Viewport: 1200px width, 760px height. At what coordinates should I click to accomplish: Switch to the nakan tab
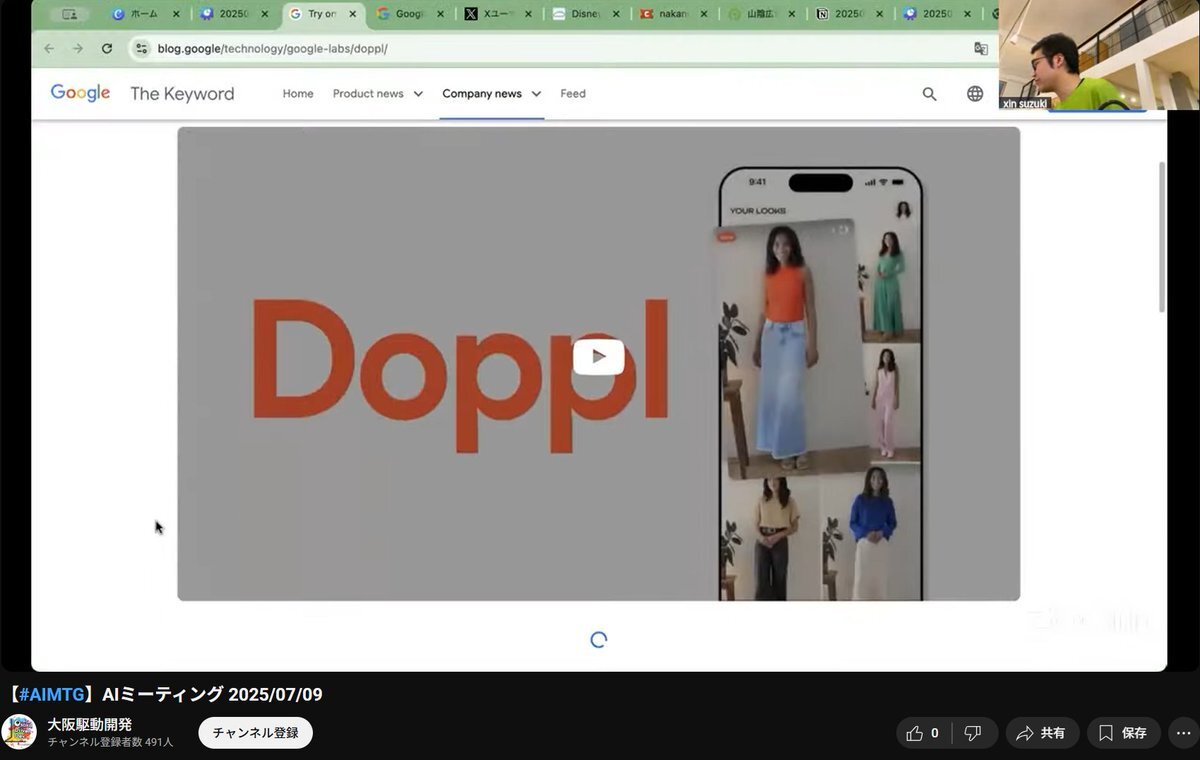pyautogui.click(x=671, y=14)
